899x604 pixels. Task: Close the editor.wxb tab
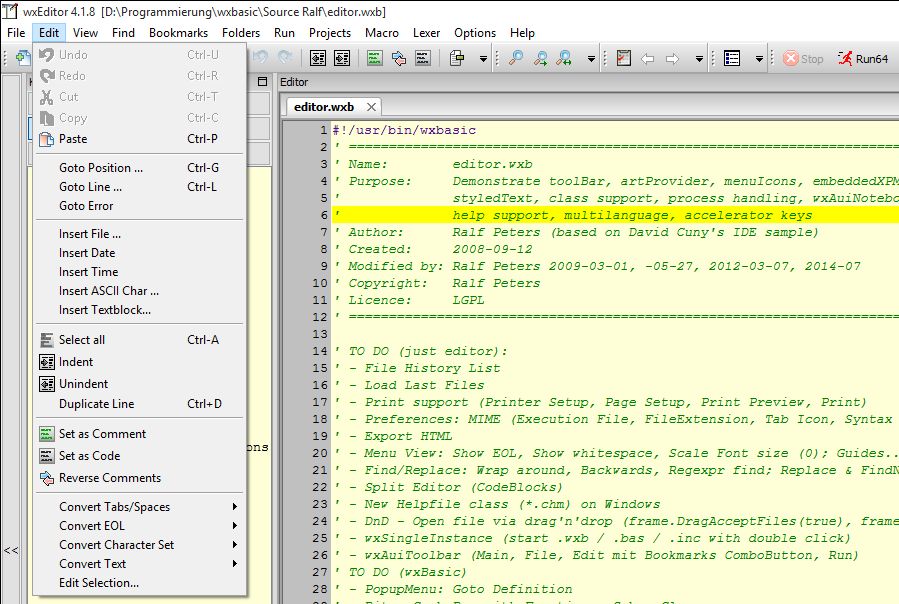pyautogui.click(x=372, y=107)
